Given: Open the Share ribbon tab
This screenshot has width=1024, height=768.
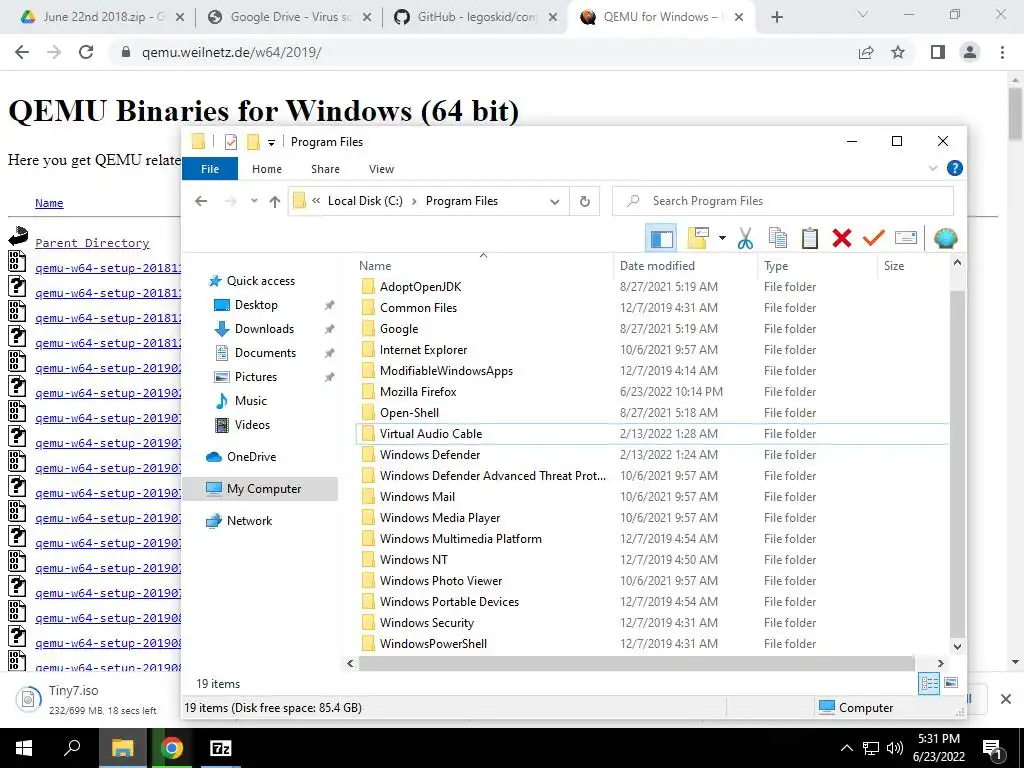Looking at the screenshot, I should (x=325, y=169).
